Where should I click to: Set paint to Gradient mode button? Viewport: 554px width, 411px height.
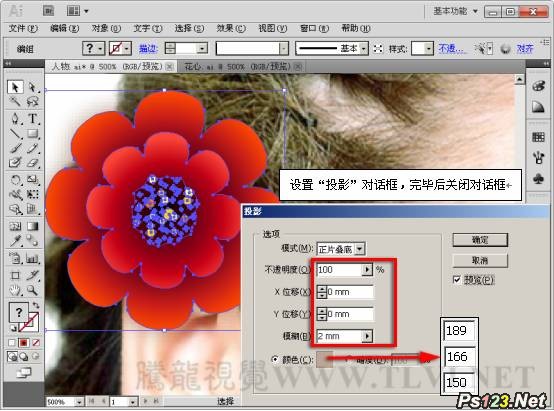click(x=24, y=342)
